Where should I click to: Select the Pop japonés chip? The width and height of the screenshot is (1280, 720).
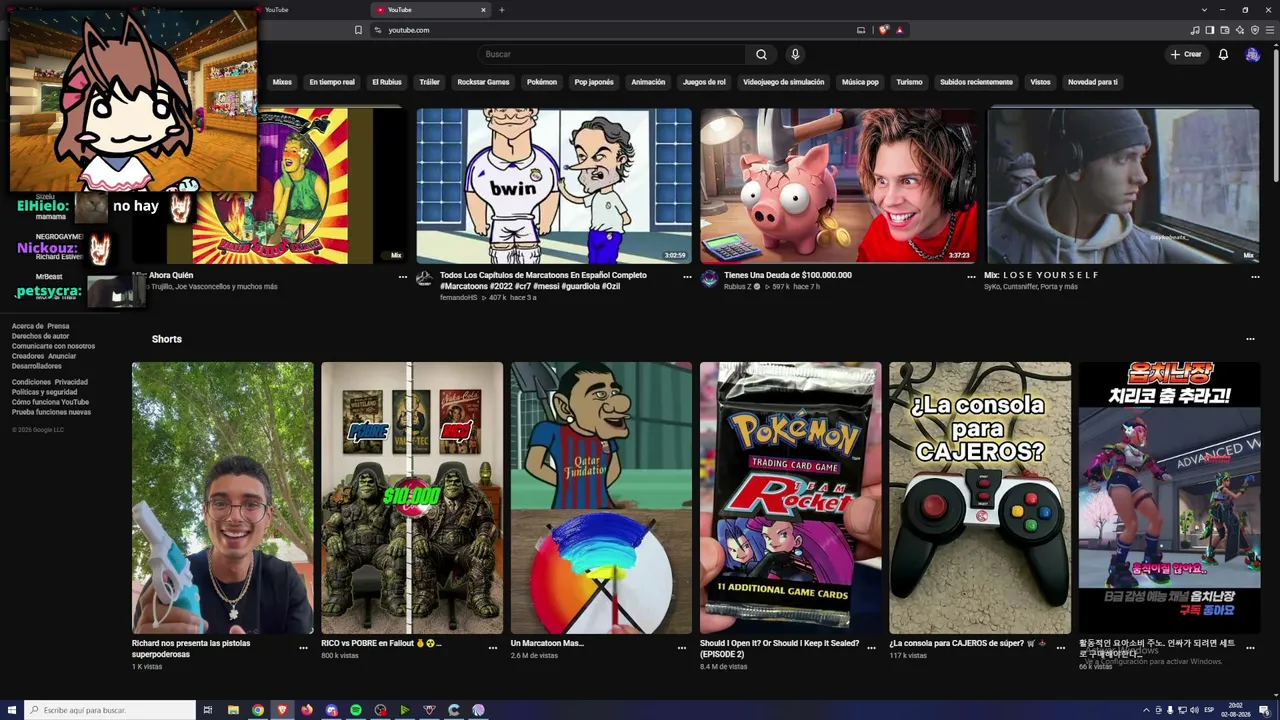tap(594, 82)
